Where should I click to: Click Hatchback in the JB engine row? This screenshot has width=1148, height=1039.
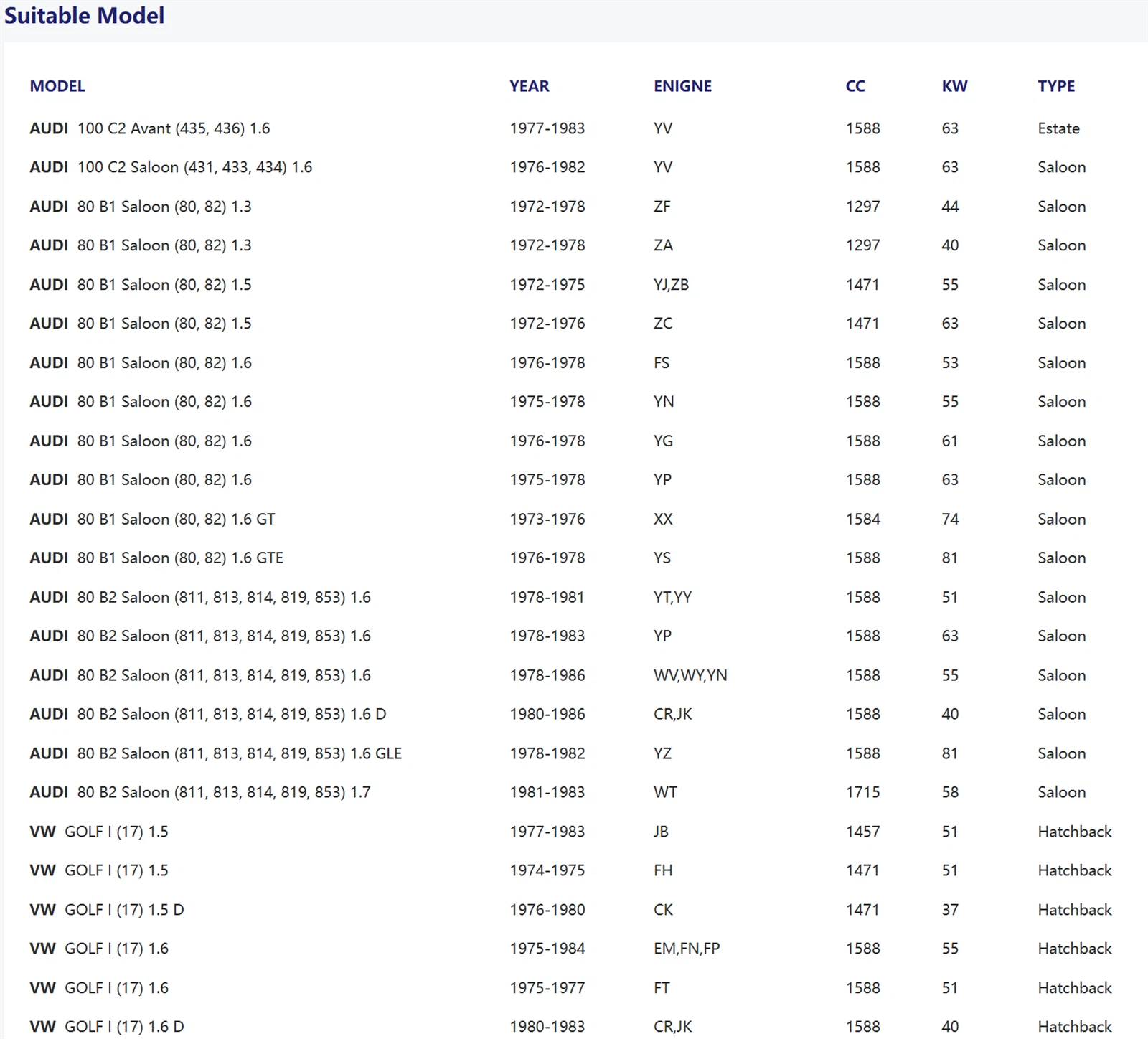(1074, 832)
